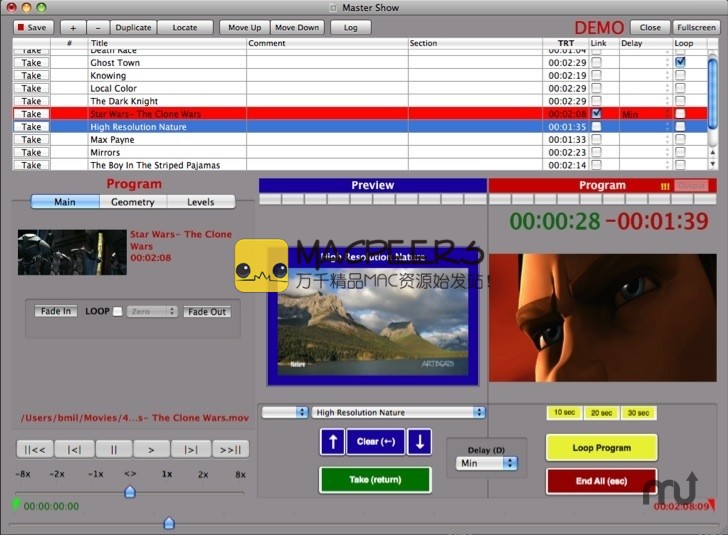Viewport: 728px width, 535px height.
Task: Pause playback with the || button
Action: (114, 450)
